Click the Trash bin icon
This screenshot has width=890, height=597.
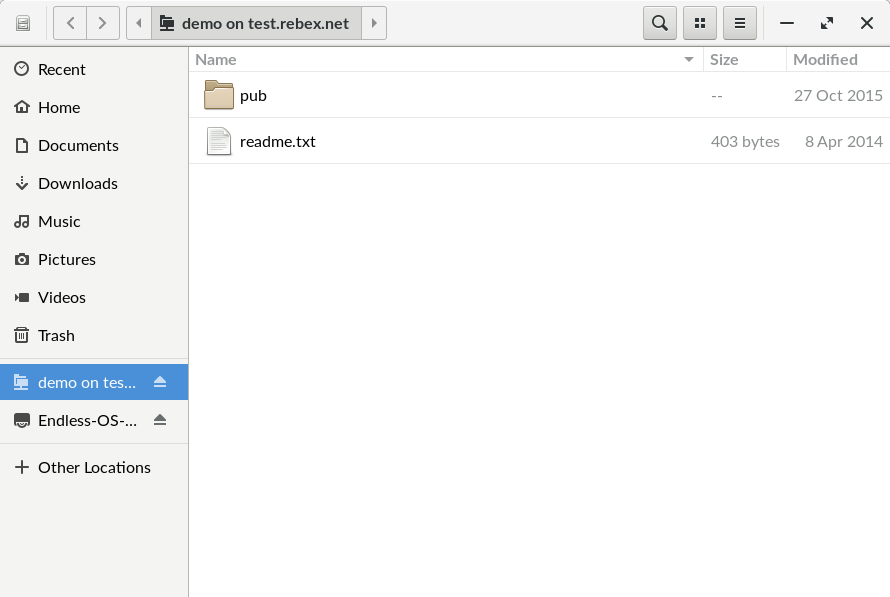[22, 335]
